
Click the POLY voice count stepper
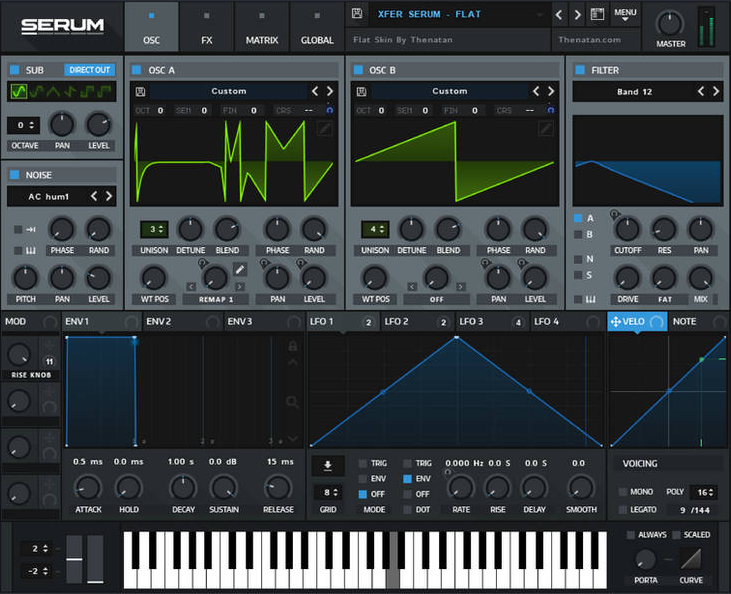point(705,492)
